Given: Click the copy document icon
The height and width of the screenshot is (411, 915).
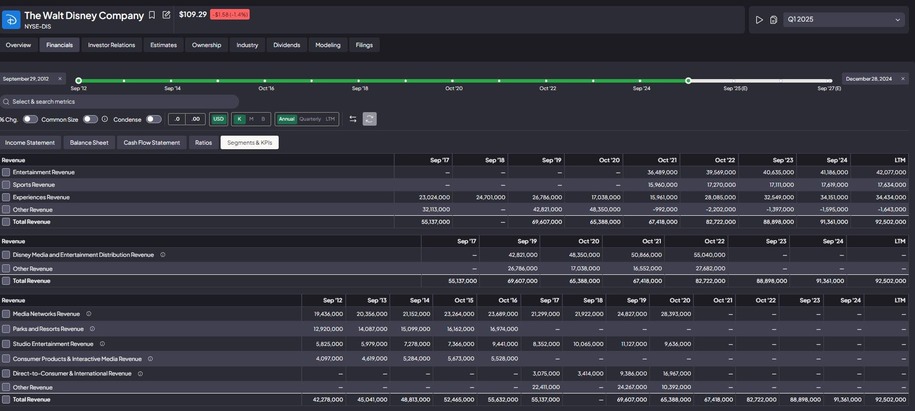Looking at the screenshot, I should point(773,20).
